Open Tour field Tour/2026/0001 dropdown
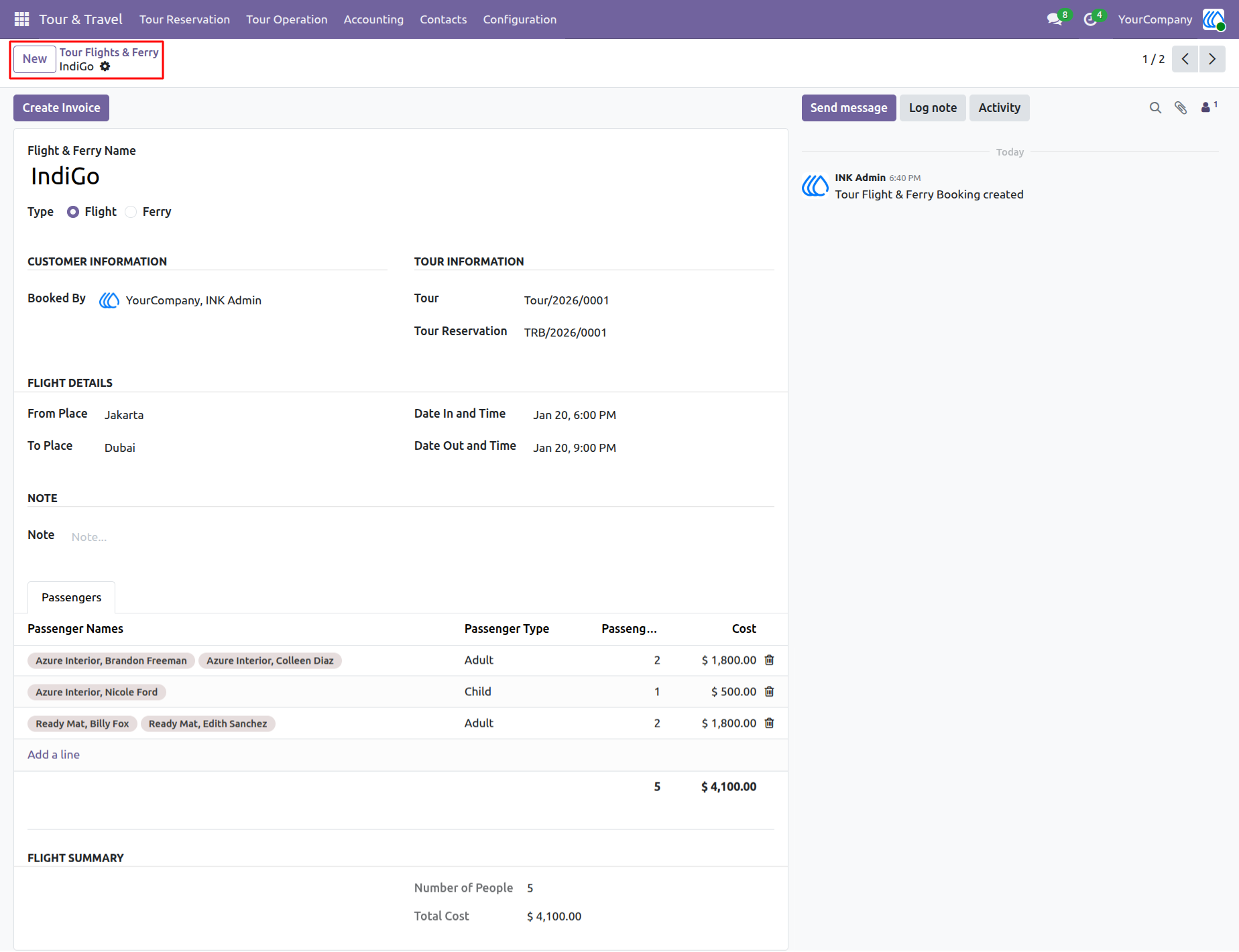The width and height of the screenshot is (1239, 952). coord(648,300)
